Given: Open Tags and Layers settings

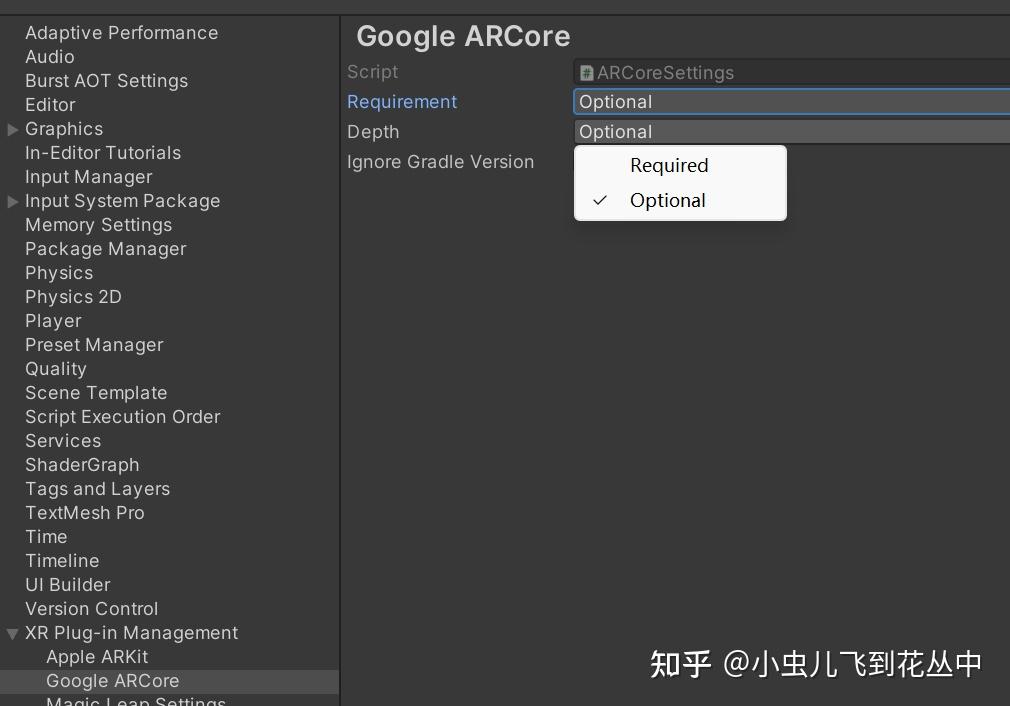Looking at the screenshot, I should pos(97,488).
